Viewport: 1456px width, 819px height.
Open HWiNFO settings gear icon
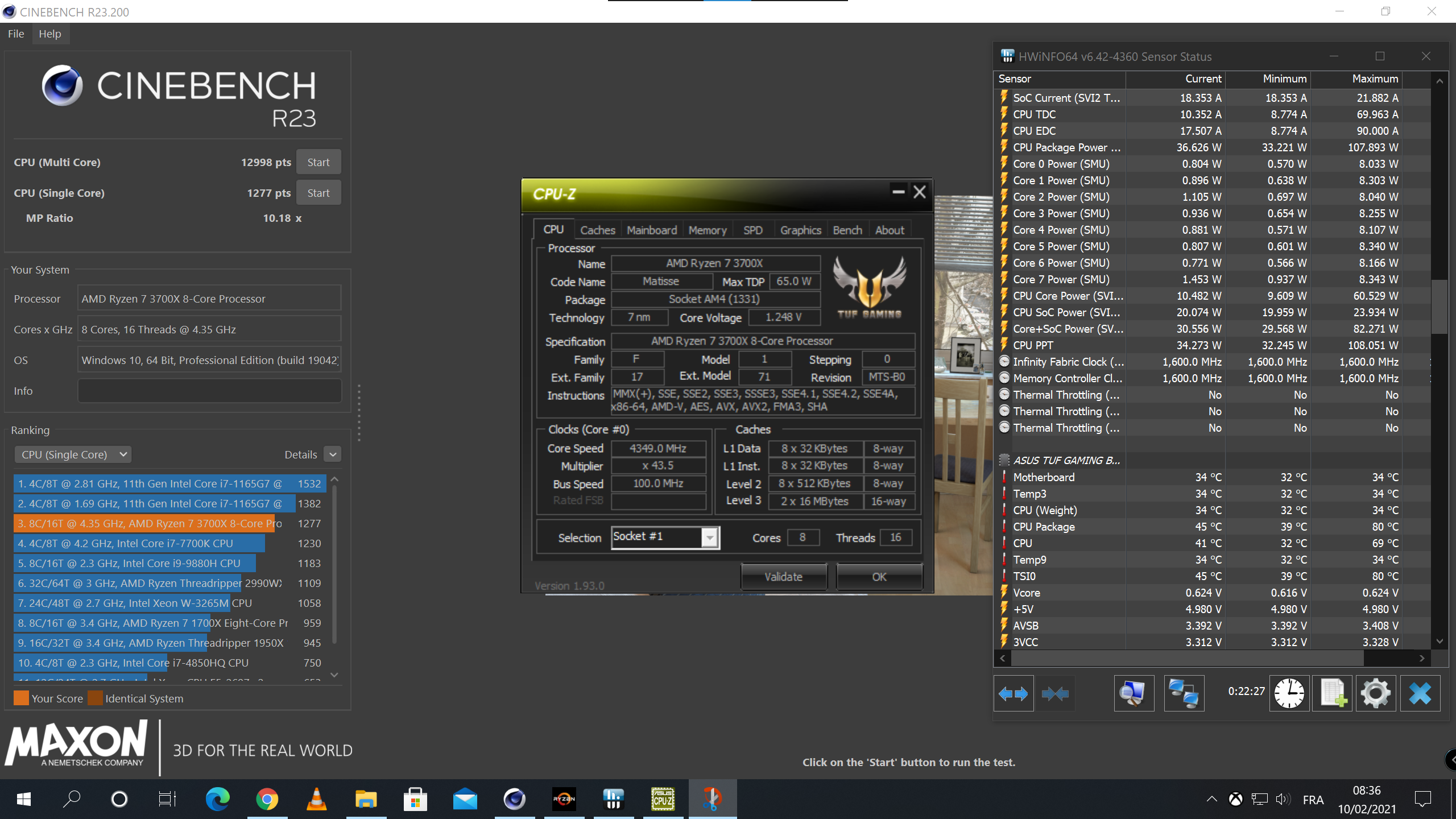coord(1375,693)
